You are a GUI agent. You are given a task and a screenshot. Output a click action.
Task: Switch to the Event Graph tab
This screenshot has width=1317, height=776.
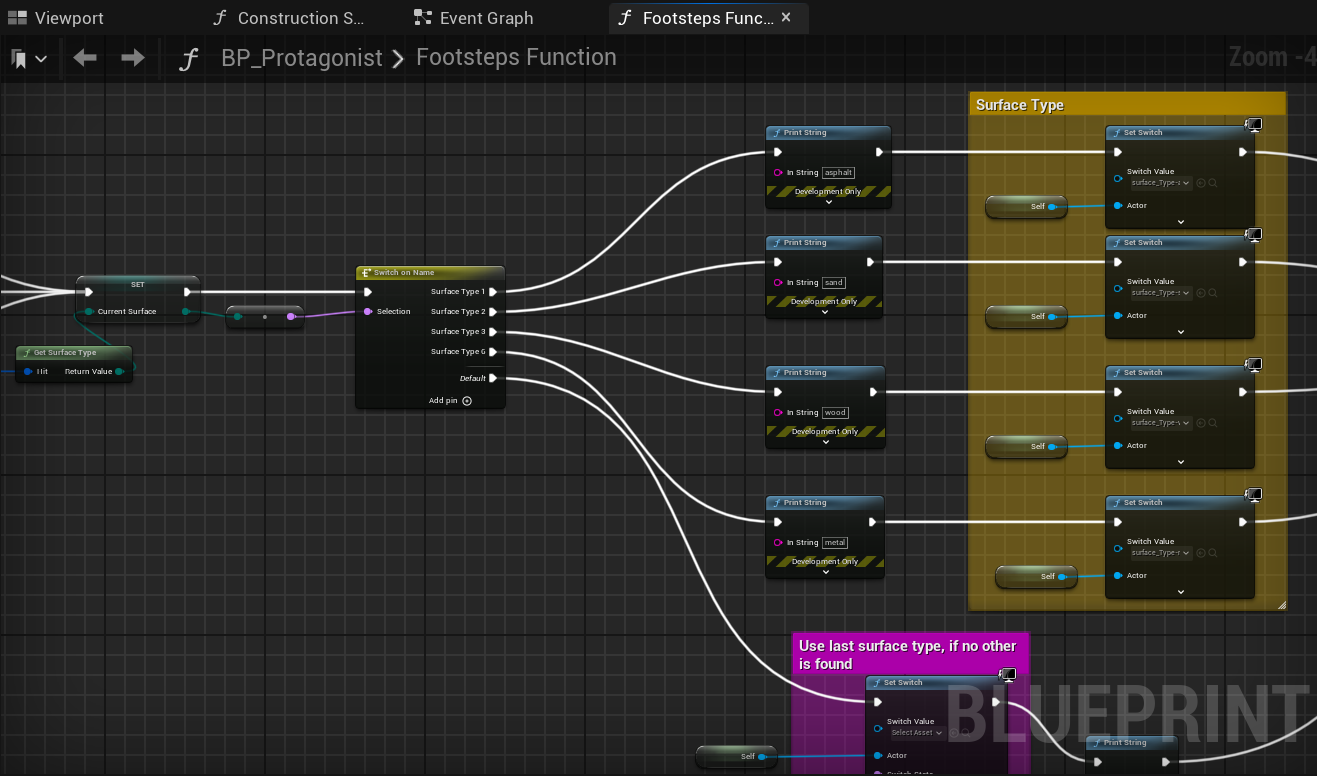475,18
